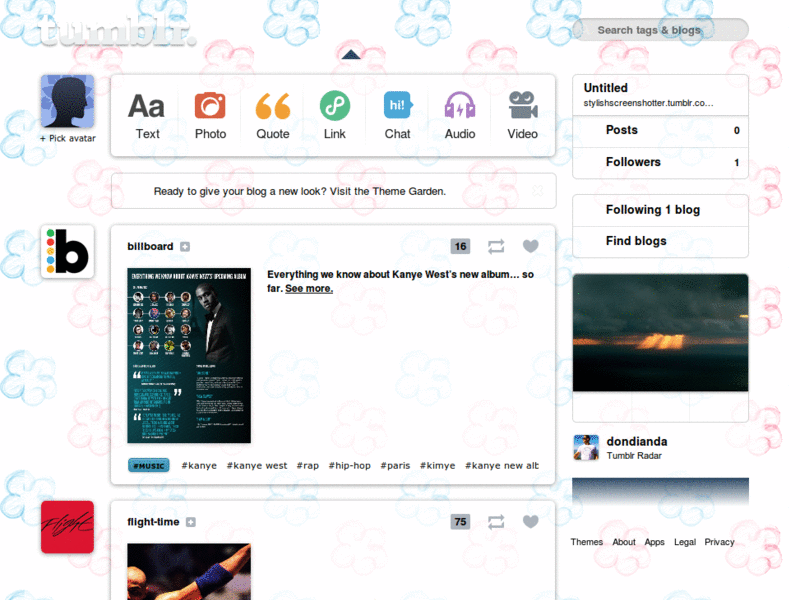The height and width of the screenshot is (600, 800).
Task: Create a new Photo post
Action: (210, 115)
